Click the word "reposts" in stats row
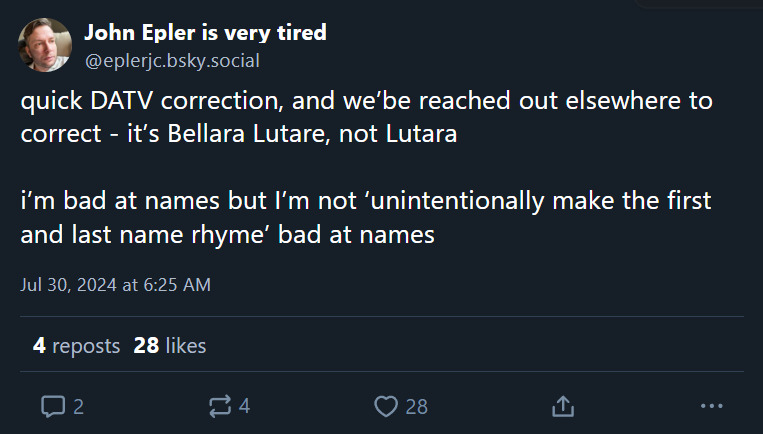 86,346
